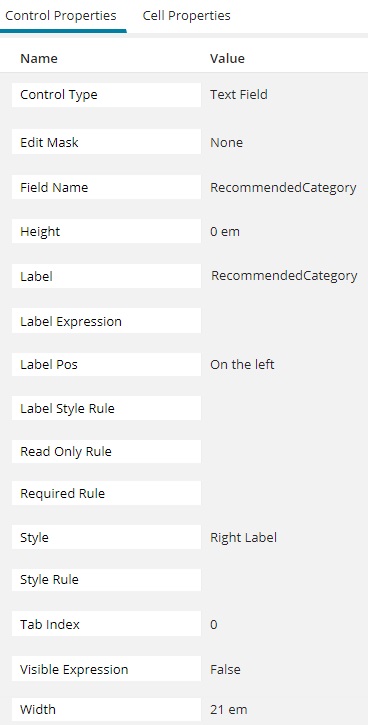Click the empty Style Rule value

(283, 579)
